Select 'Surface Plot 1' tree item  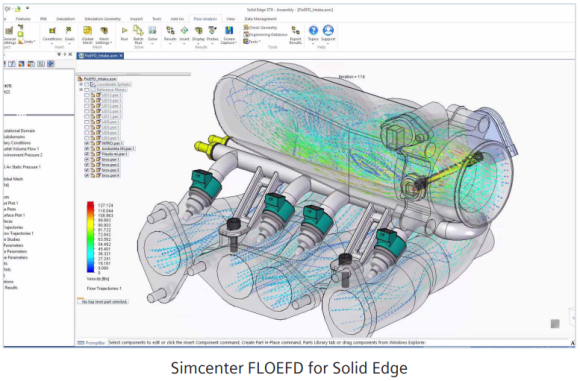point(14,215)
